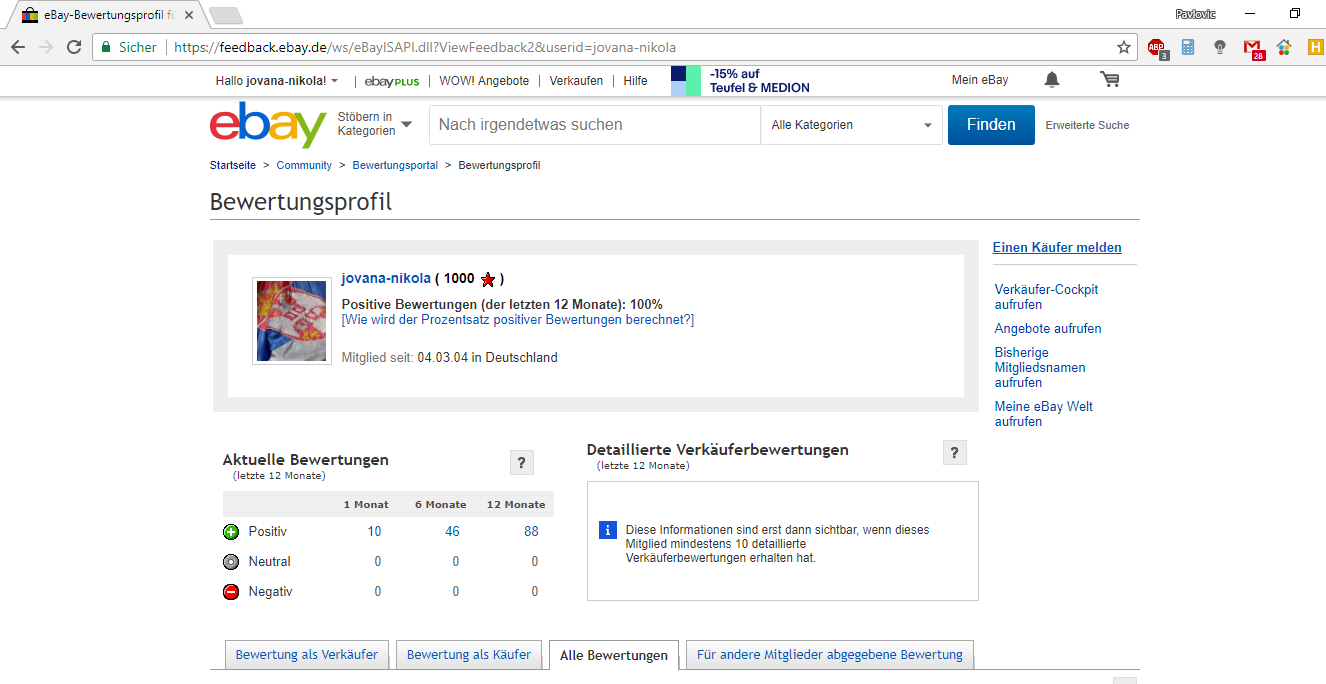Screen dimensions: 1326x684
Task: Open the Mein eBay menu
Action: click(x=980, y=80)
